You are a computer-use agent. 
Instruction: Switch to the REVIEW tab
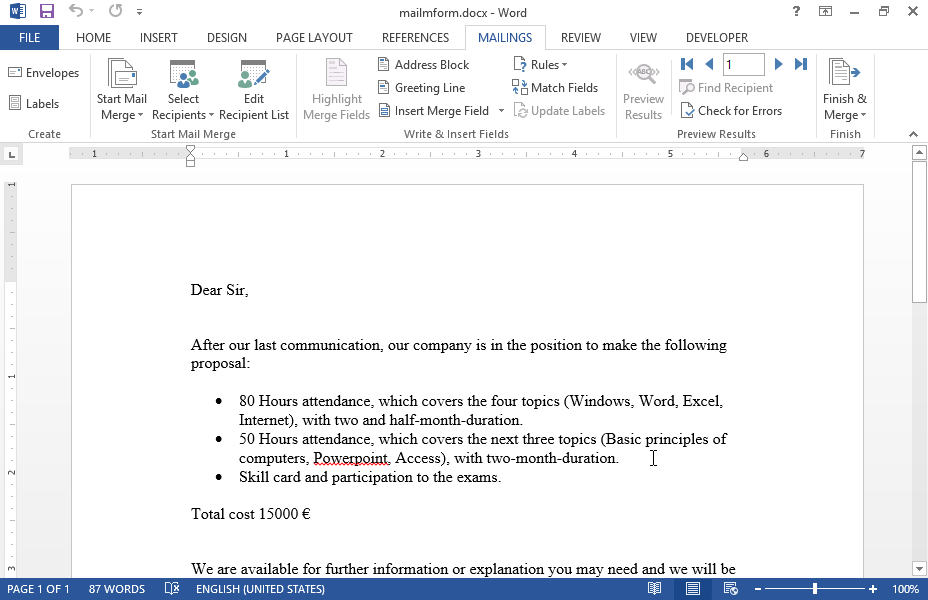point(581,38)
